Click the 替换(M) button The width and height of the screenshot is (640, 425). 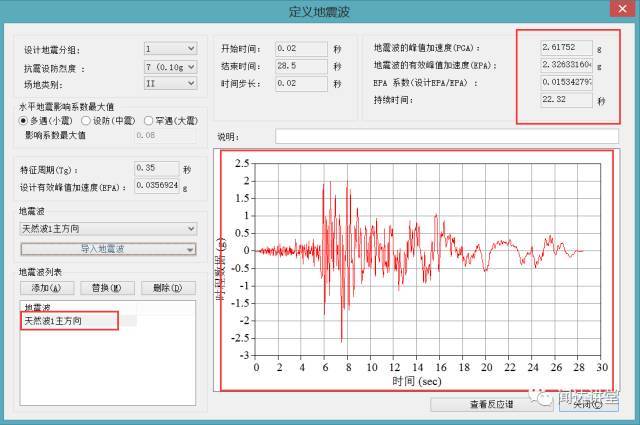point(107,288)
